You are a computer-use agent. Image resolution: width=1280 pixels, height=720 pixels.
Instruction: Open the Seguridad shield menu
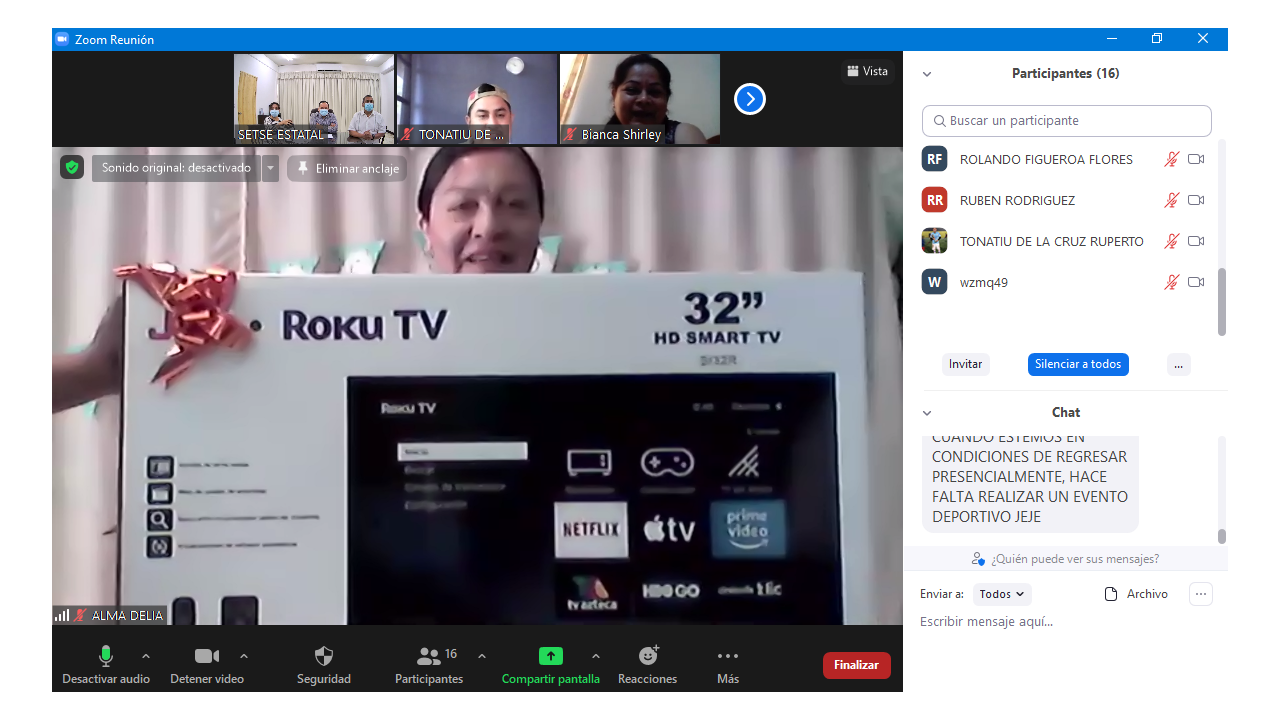[x=324, y=665]
